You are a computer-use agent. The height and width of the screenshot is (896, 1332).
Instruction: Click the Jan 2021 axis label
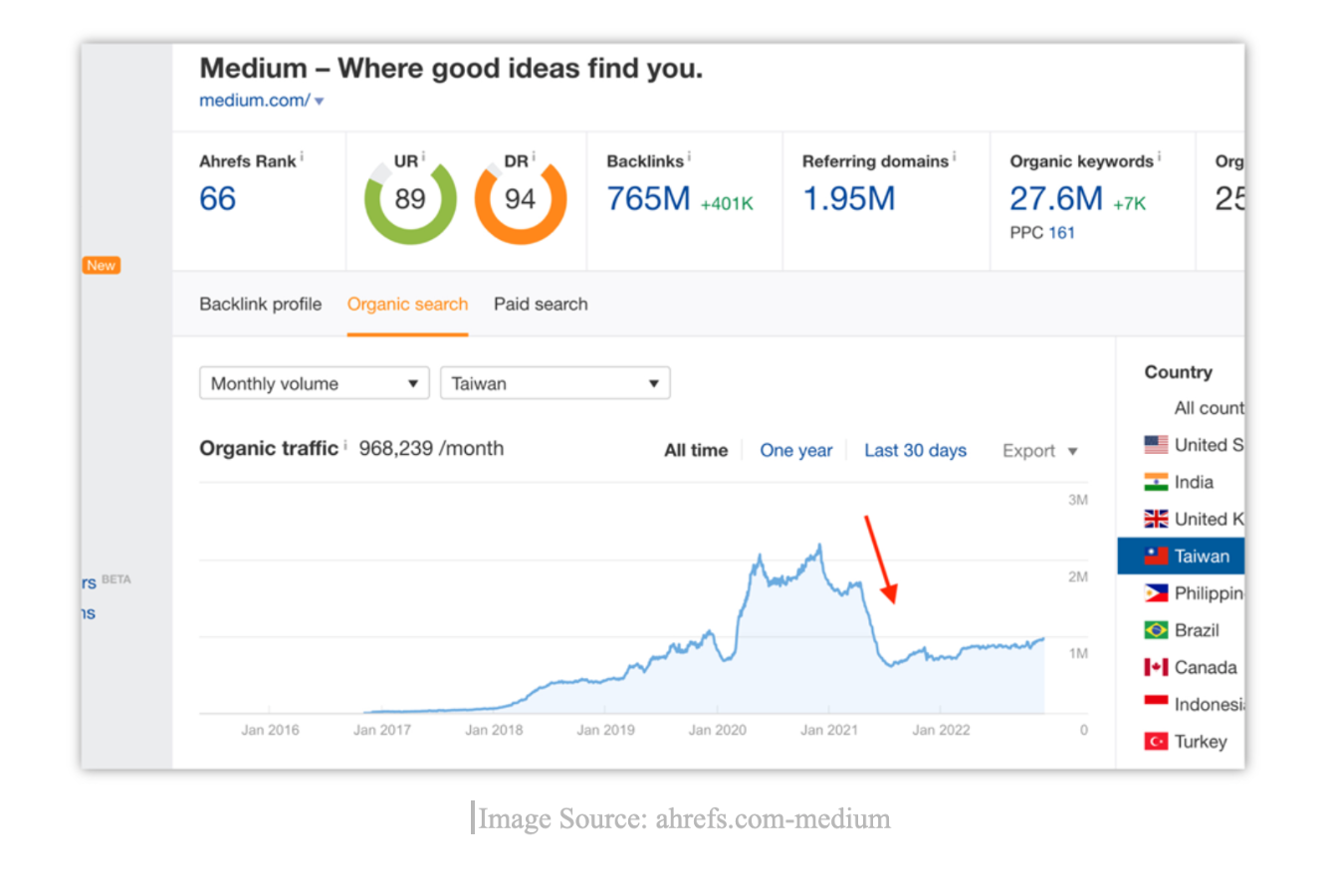coord(828,730)
